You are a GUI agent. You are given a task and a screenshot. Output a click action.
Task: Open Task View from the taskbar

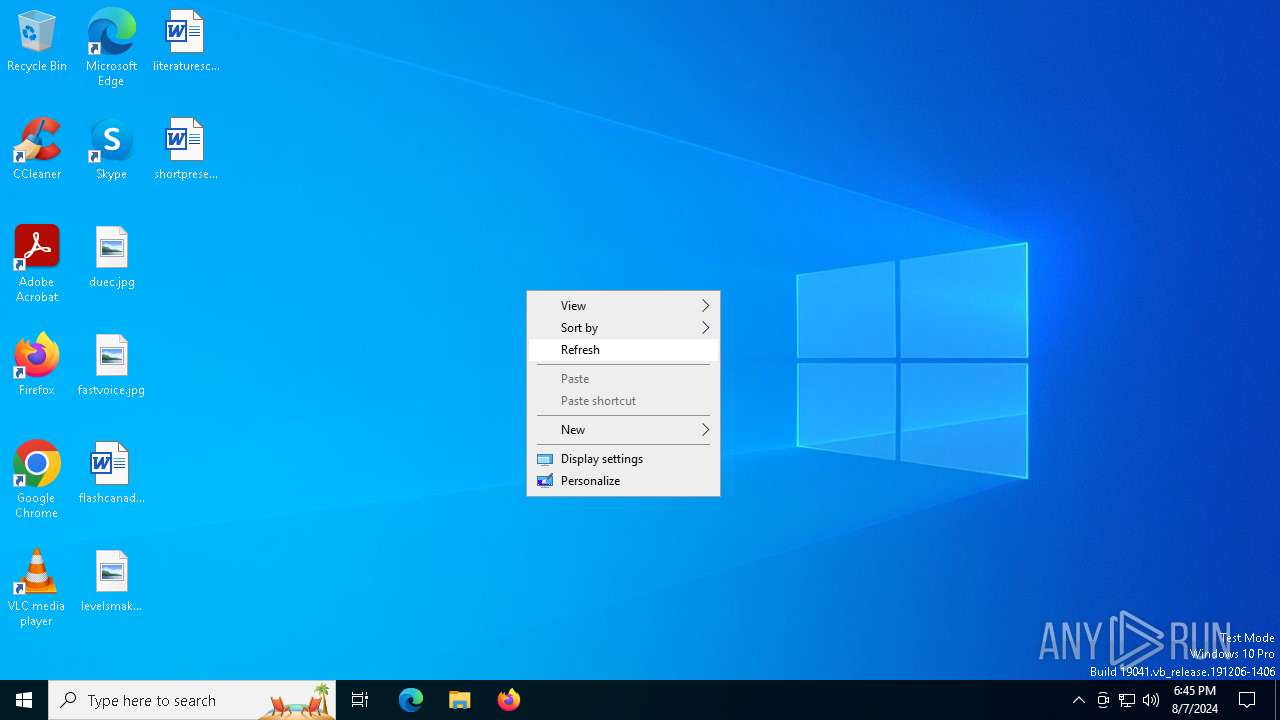(360, 700)
